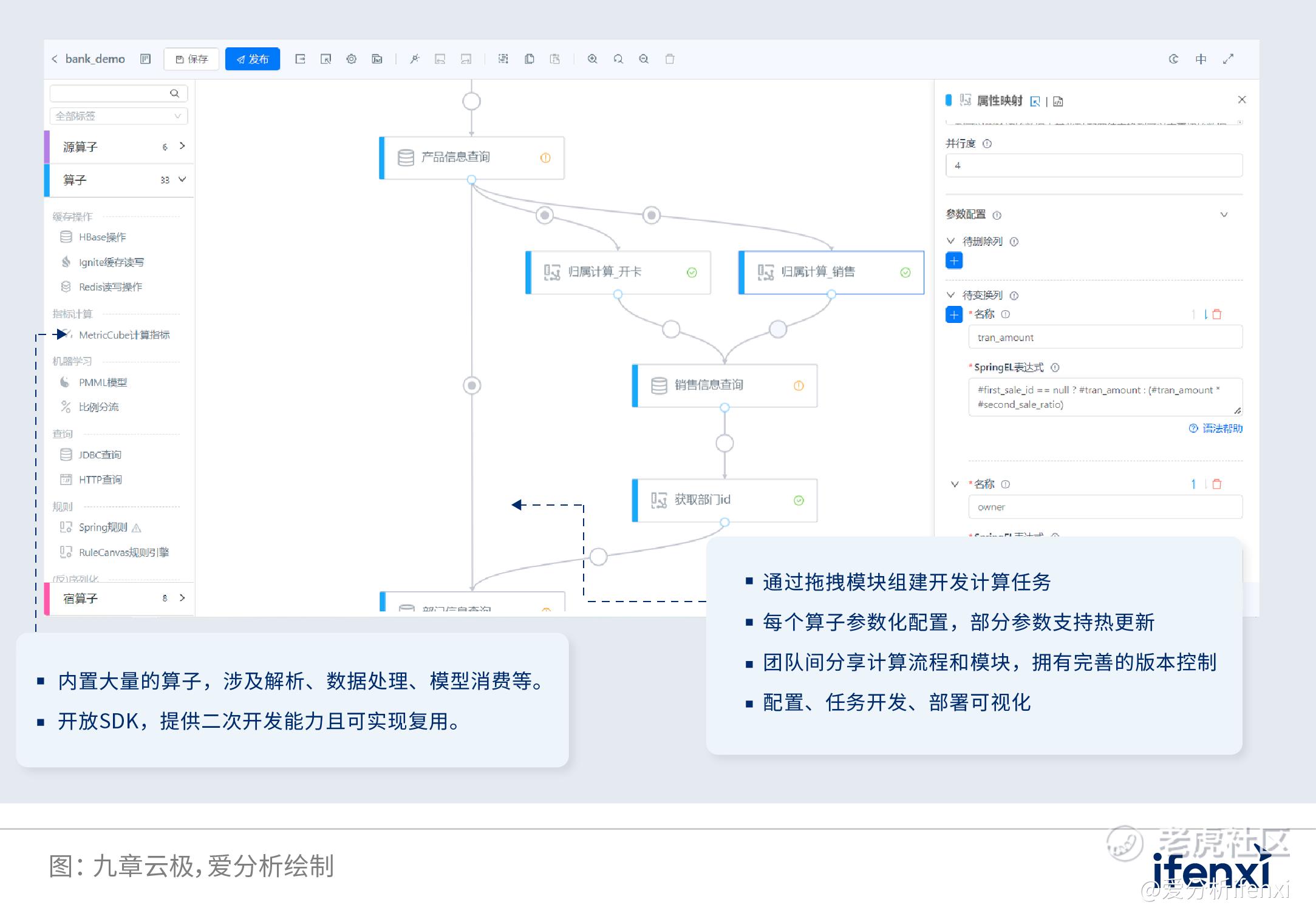Go back with arrow beside bank_demo
1316x919 pixels.
tap(55, 59)
